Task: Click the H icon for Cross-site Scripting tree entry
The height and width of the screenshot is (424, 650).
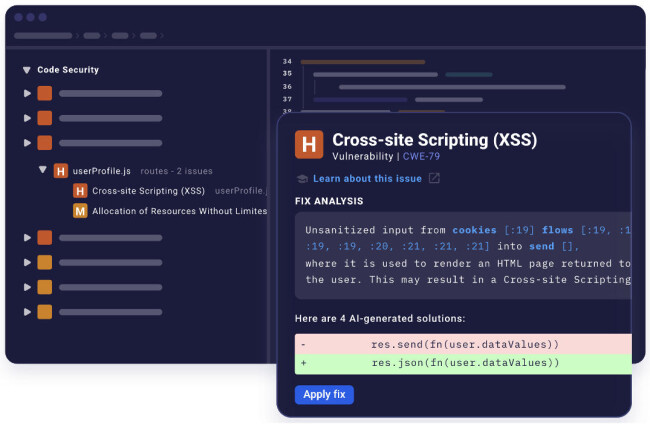Action: coord(80,191)
